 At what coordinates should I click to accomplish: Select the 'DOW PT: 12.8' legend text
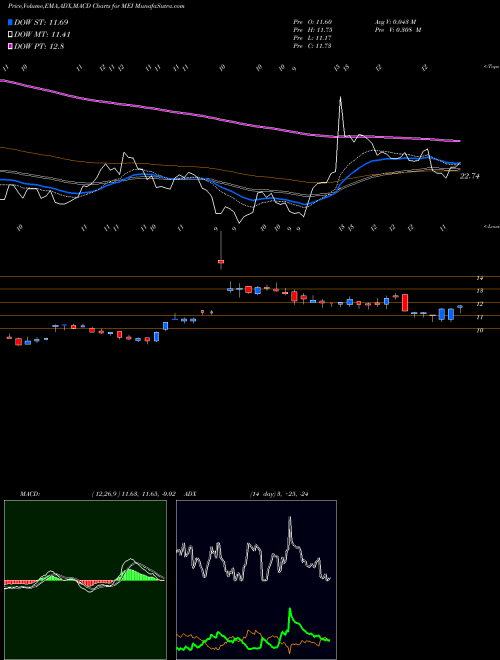[x=39, y=47]
